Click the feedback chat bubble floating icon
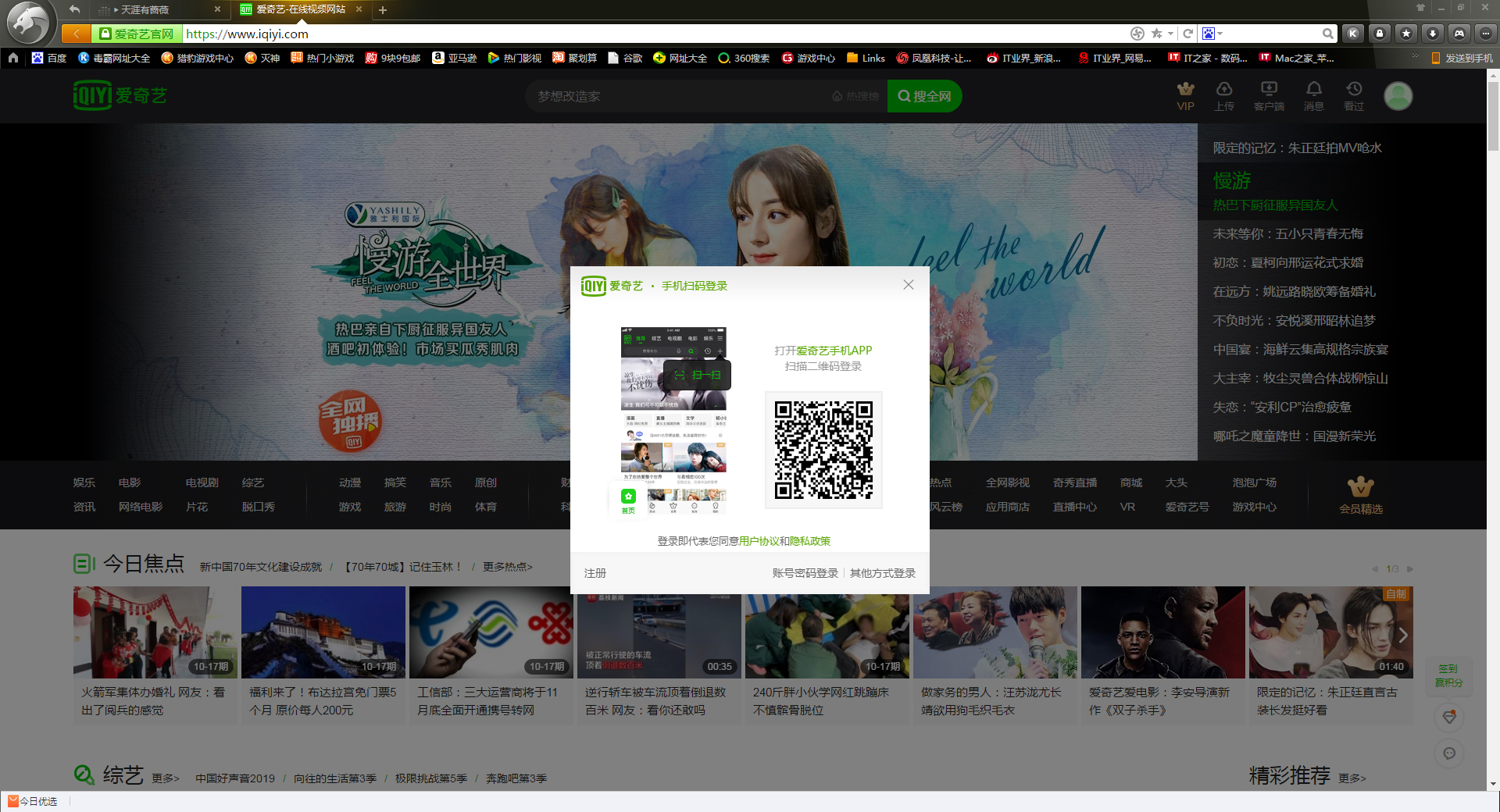 1448,753
